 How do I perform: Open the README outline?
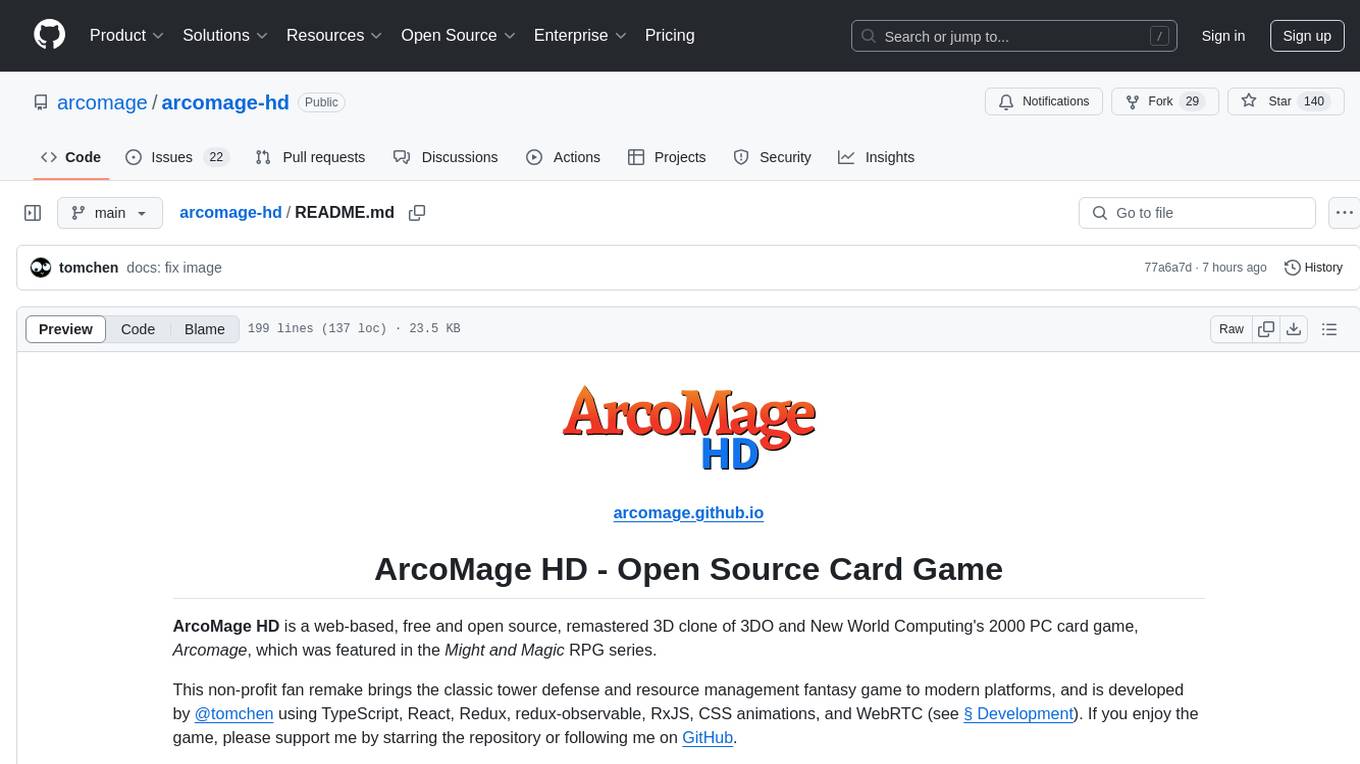(1329, 329)
